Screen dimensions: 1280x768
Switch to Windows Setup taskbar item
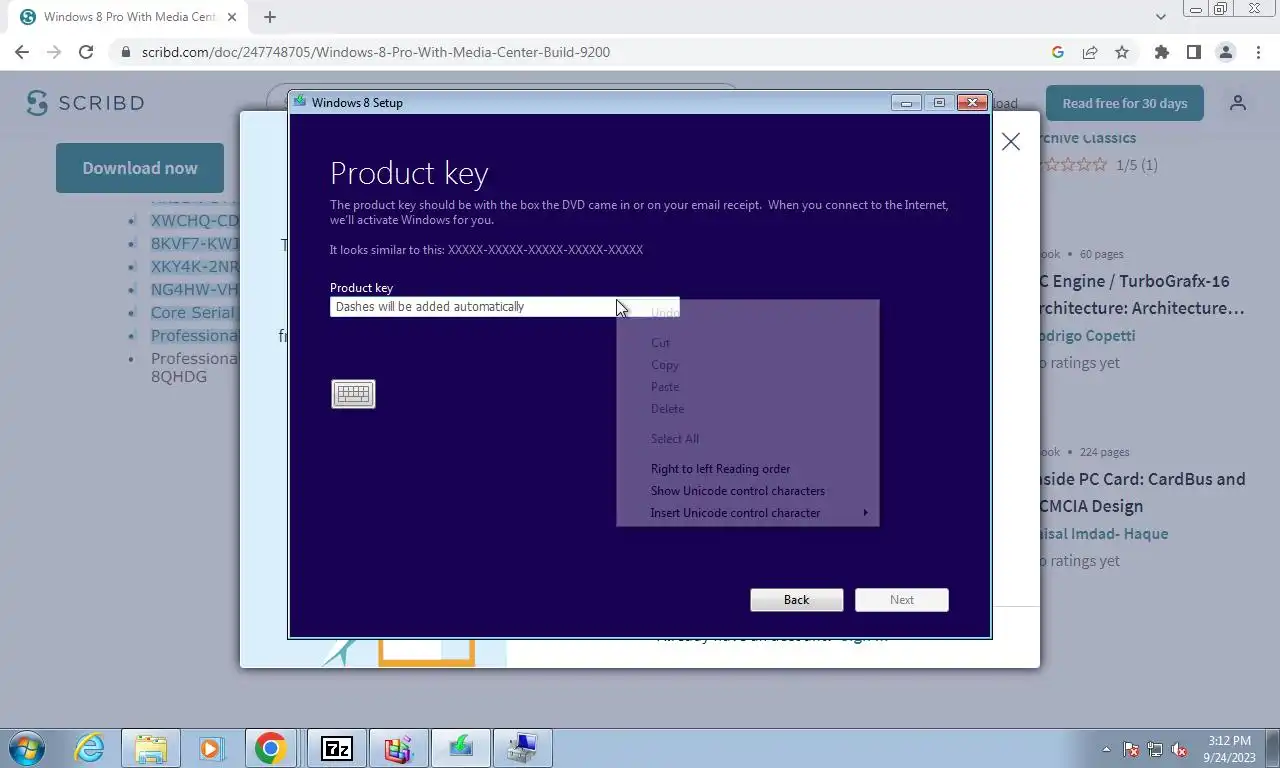(x=461, y=748)
